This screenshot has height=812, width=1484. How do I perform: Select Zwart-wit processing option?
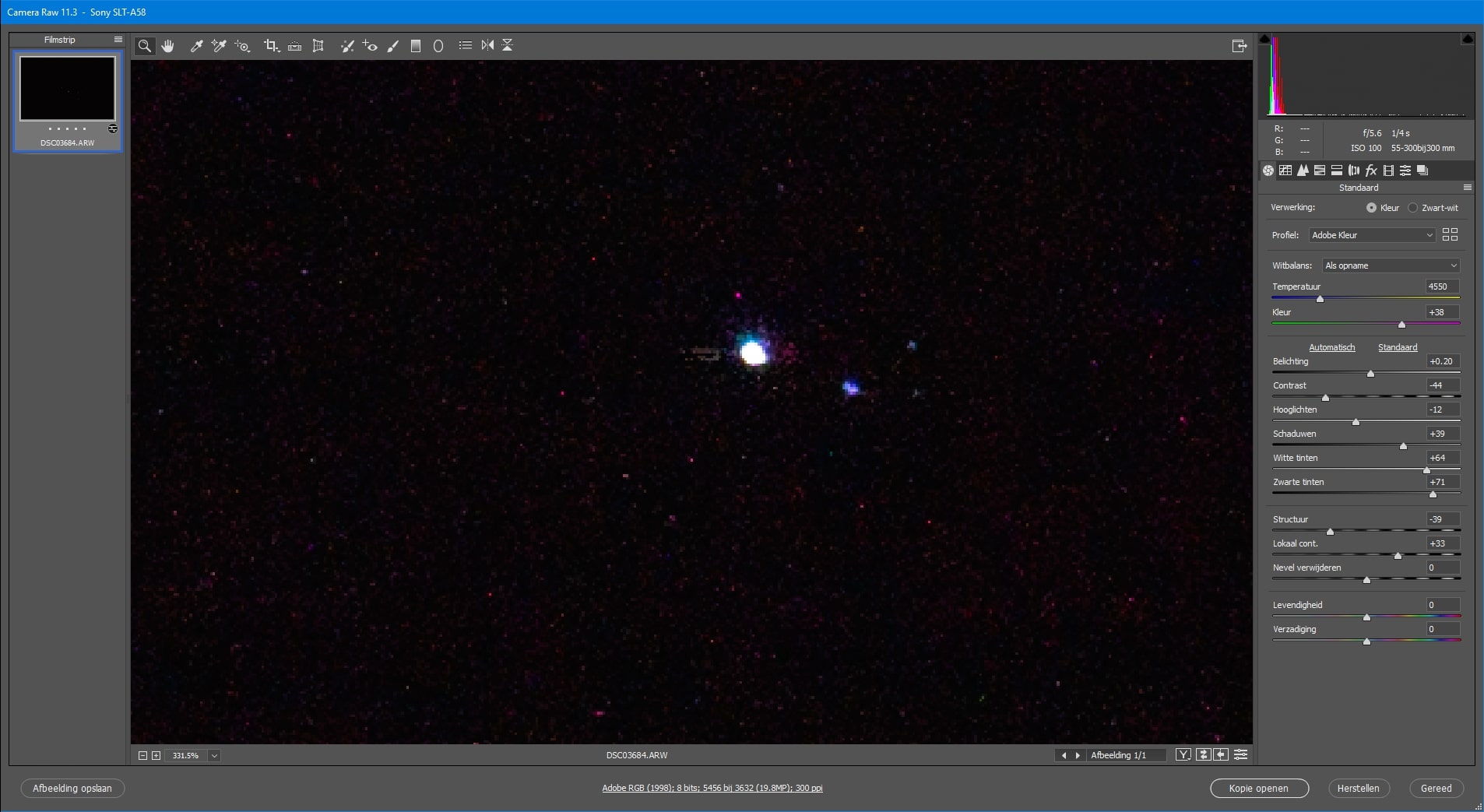[x=1412, y=208]
